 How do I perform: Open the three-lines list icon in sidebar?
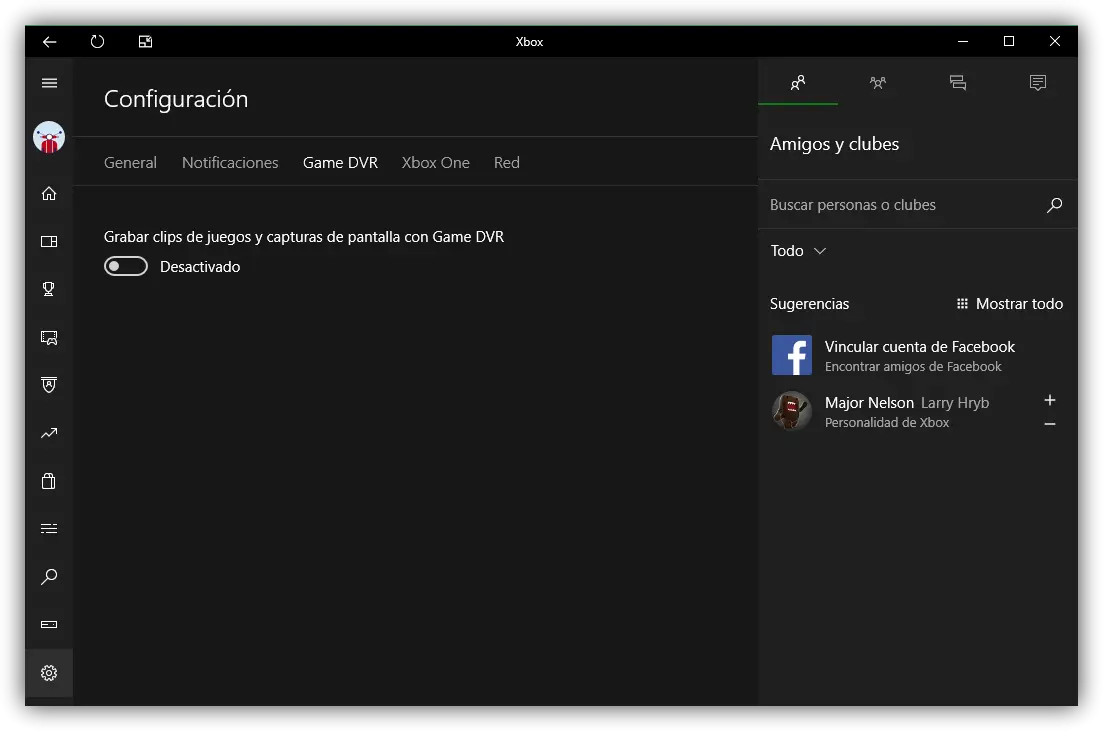point(49,528)
